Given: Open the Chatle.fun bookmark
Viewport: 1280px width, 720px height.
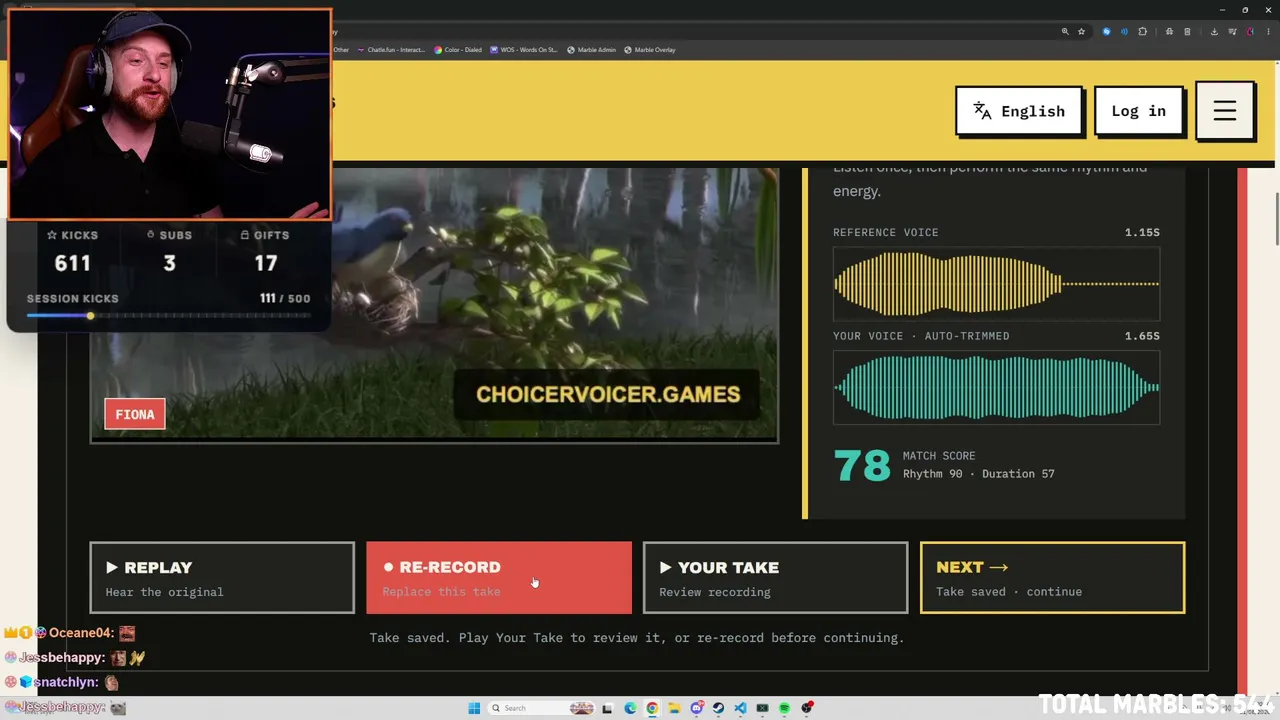Looking at the screenshot, I should (x=391, y=50).
